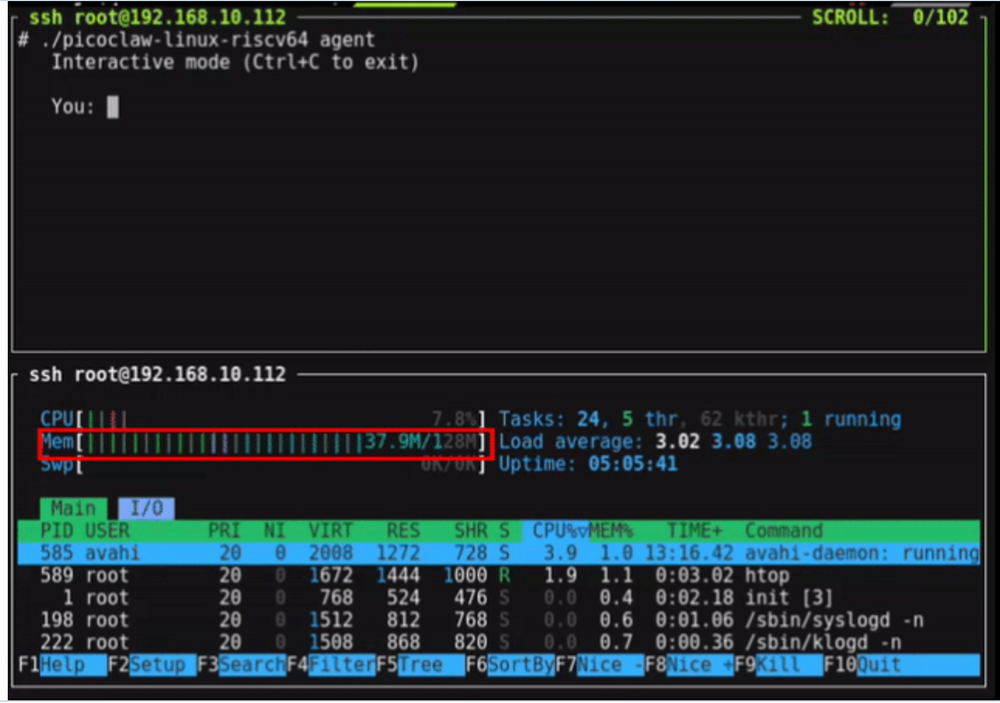Activate F3 Search in htop footer
Viewport: 1000px width, 703px height.
[242, 664]
